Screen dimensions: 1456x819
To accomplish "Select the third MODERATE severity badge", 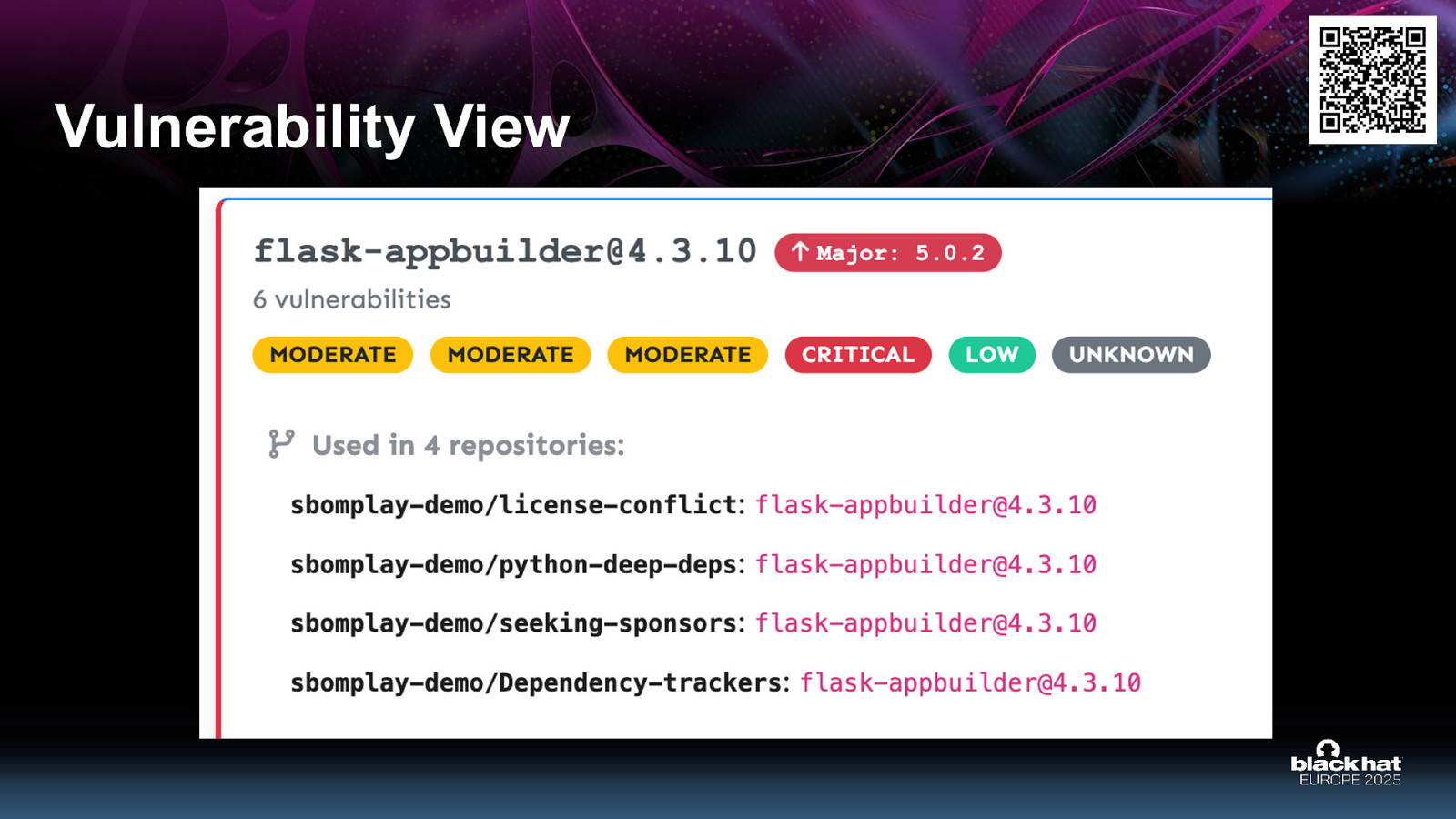I will click(x=688, y=355).
